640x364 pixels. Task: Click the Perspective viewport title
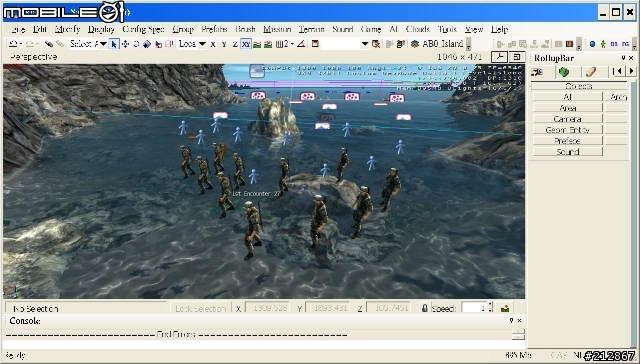coord(33,57)
